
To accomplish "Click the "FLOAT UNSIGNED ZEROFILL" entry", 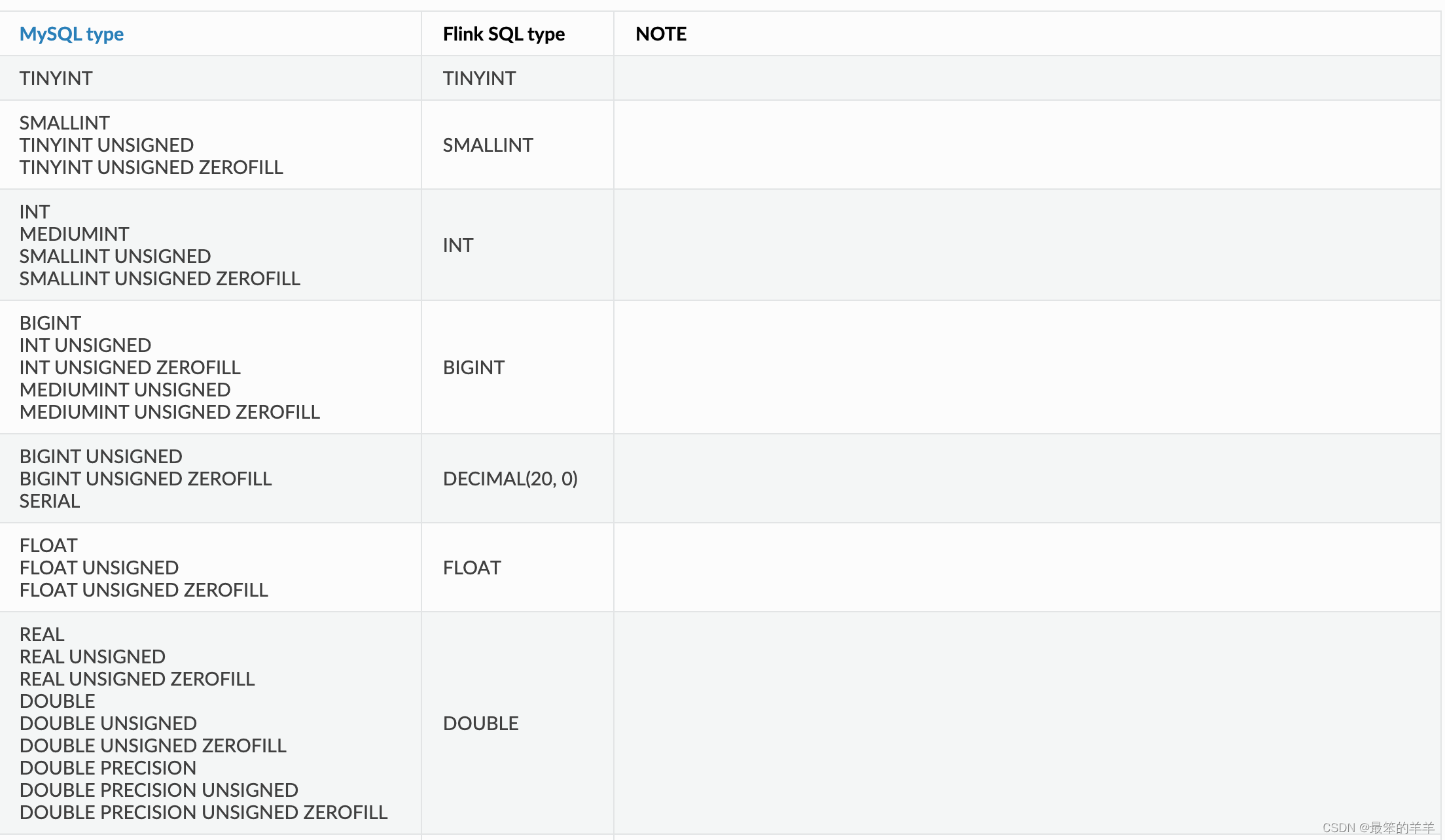I will pyautogui.click(x=144, y=590).
